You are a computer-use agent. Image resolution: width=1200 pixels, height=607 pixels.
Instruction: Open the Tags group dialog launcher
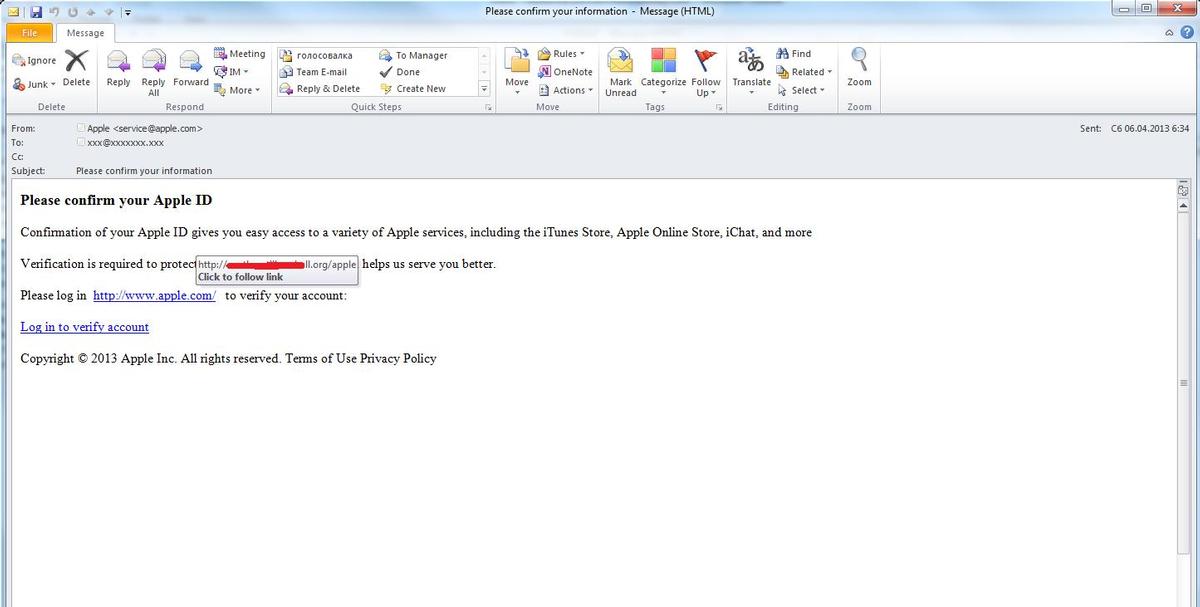719,107
